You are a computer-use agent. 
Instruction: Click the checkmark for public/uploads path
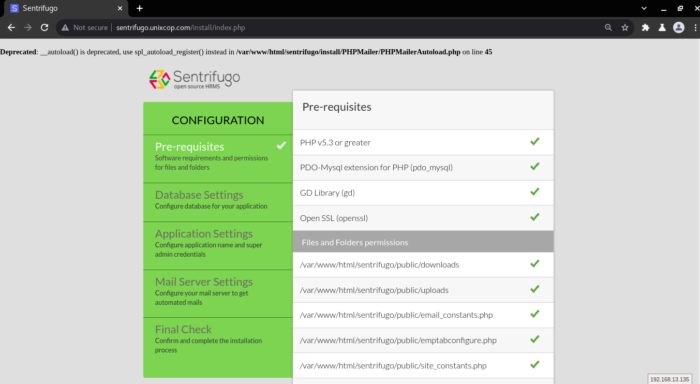tap(535, 289)
